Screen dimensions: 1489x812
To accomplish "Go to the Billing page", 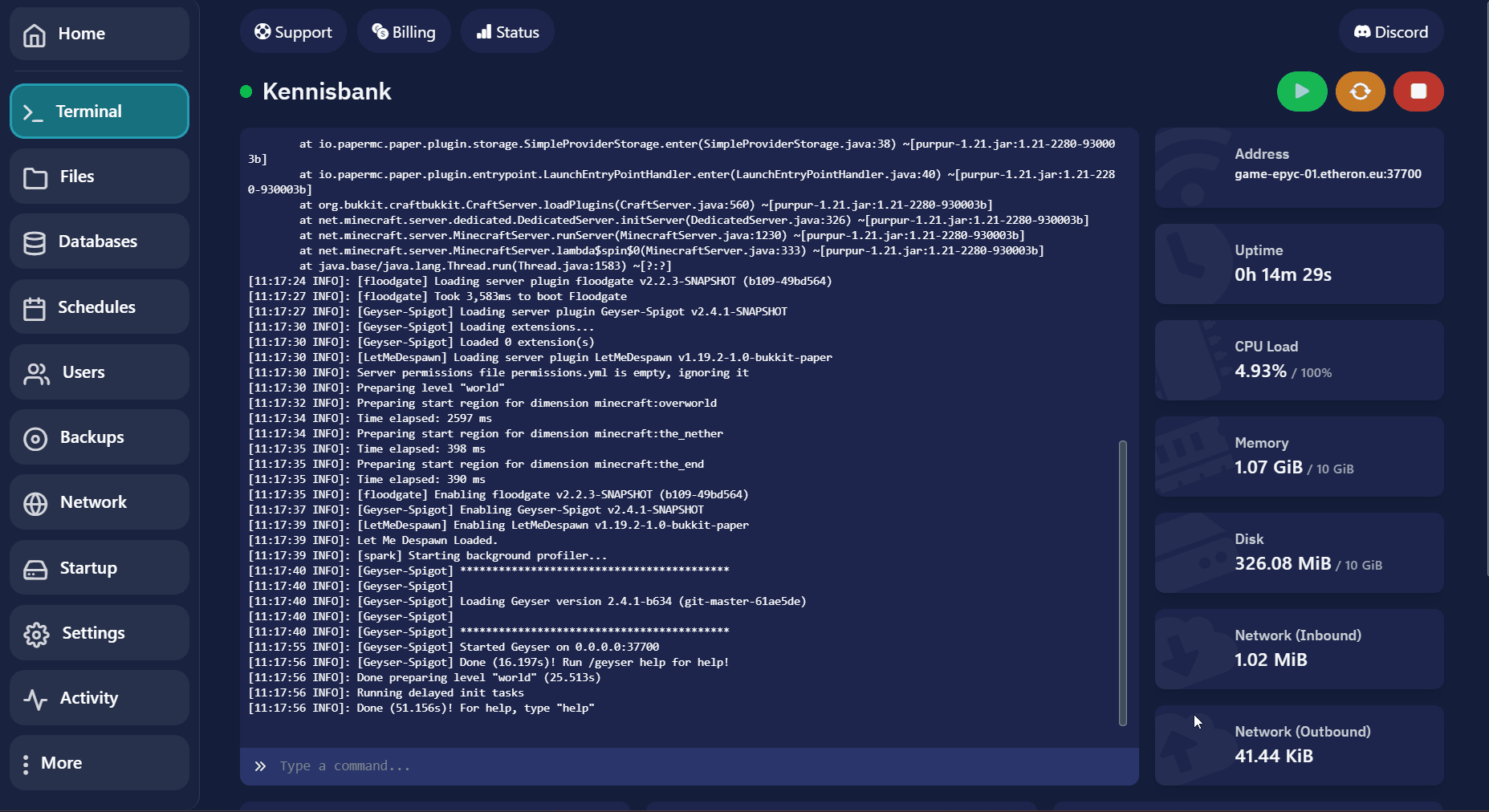I will [403, 32].
